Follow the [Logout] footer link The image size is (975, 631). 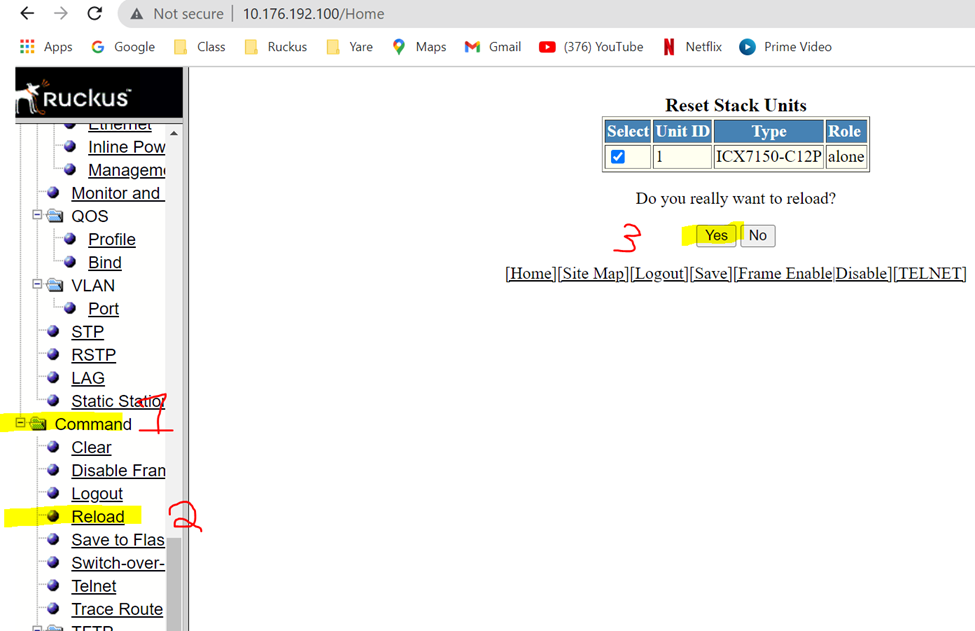pyautogui.click(x=659, y=274)
